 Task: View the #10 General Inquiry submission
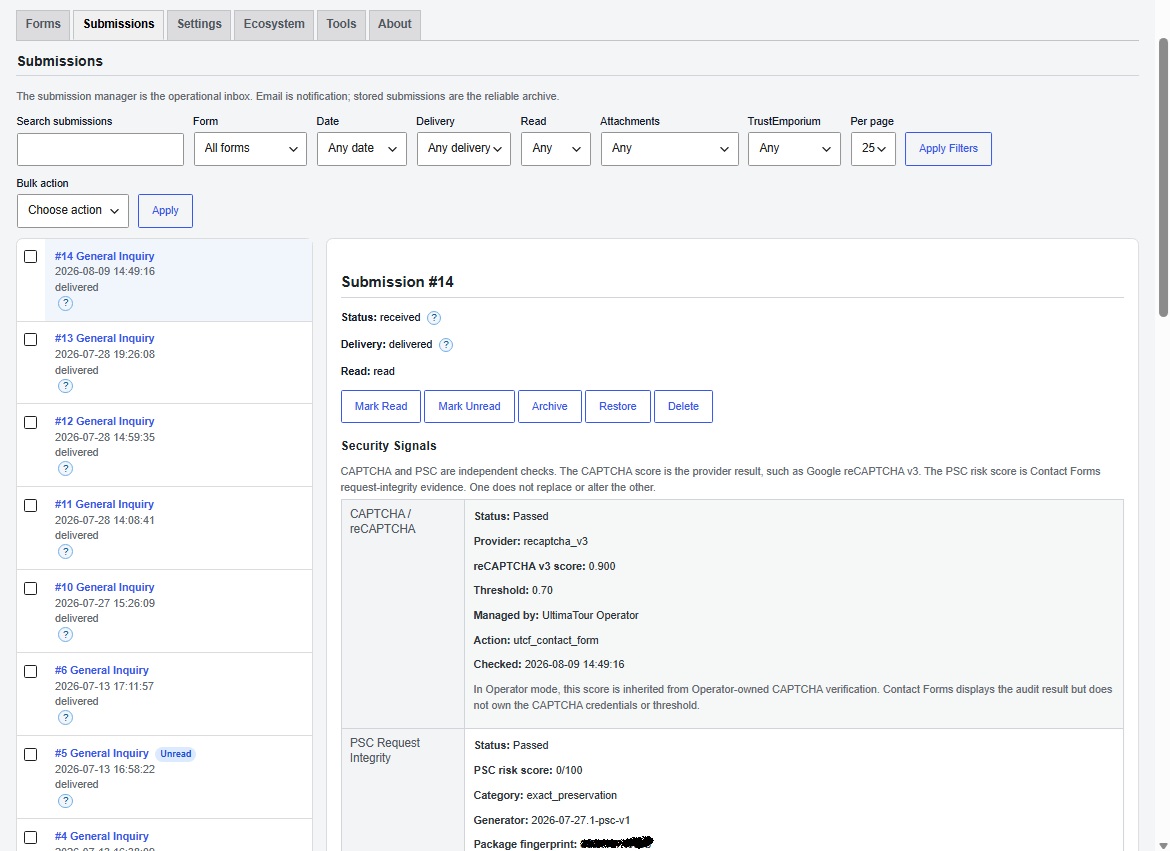(x=104, y=587)
